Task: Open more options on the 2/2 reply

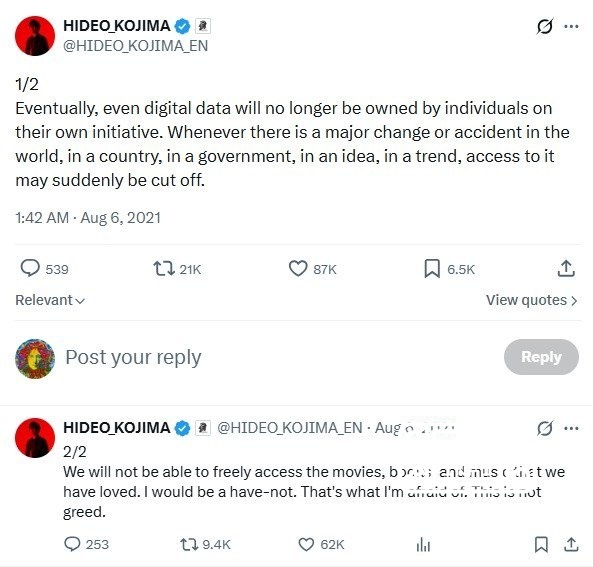Action: (571, 428)
